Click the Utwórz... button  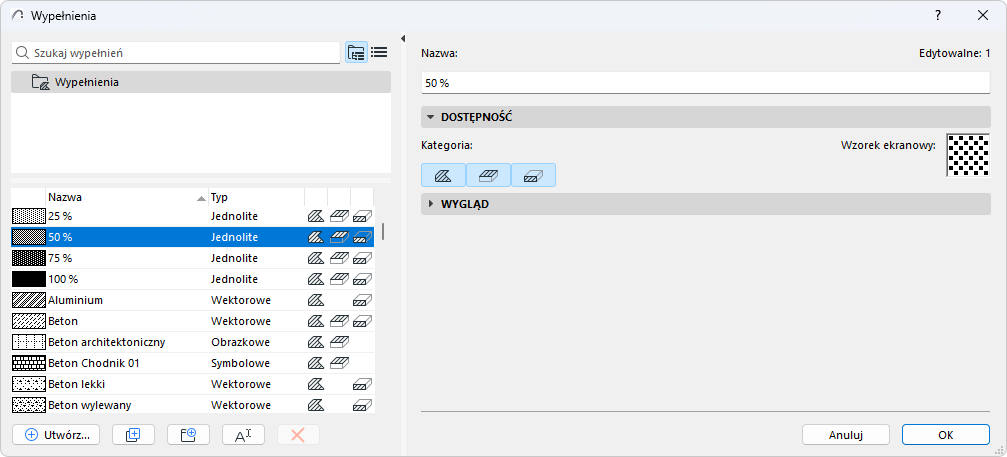click(55, 435)
